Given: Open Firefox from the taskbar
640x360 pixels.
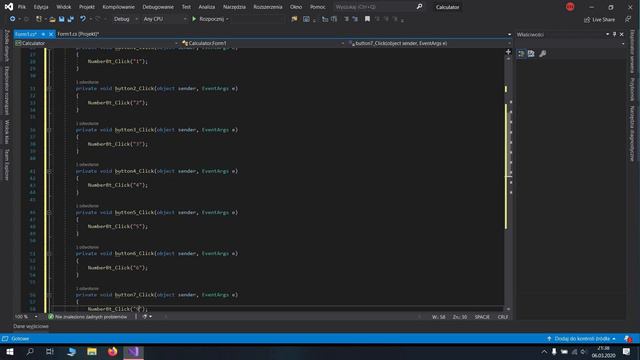Looking at the screenshot, I should pyautogui.click(x=112, y=351).
